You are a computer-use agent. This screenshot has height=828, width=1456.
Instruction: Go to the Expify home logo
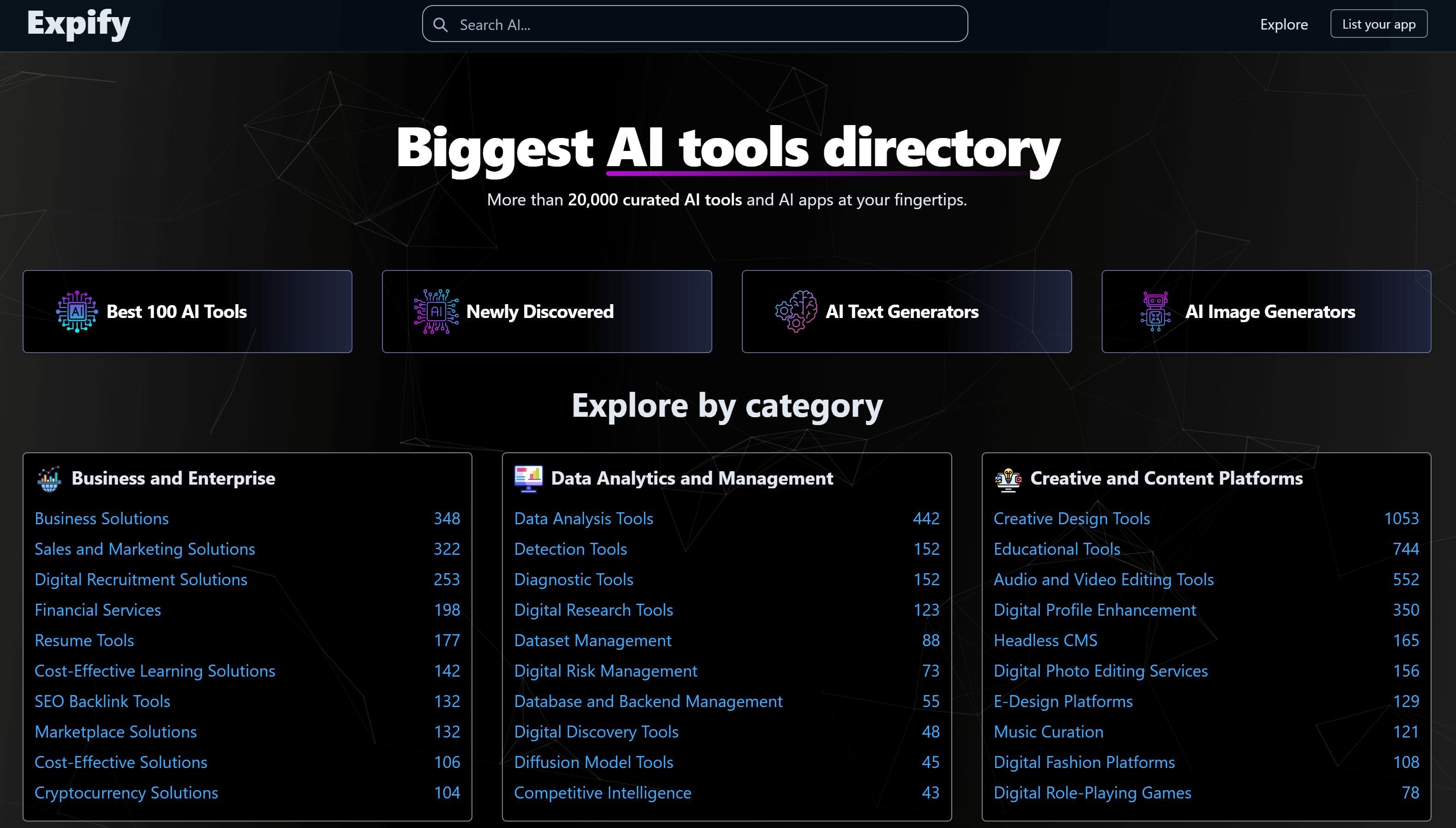click(x=78, y=24)
